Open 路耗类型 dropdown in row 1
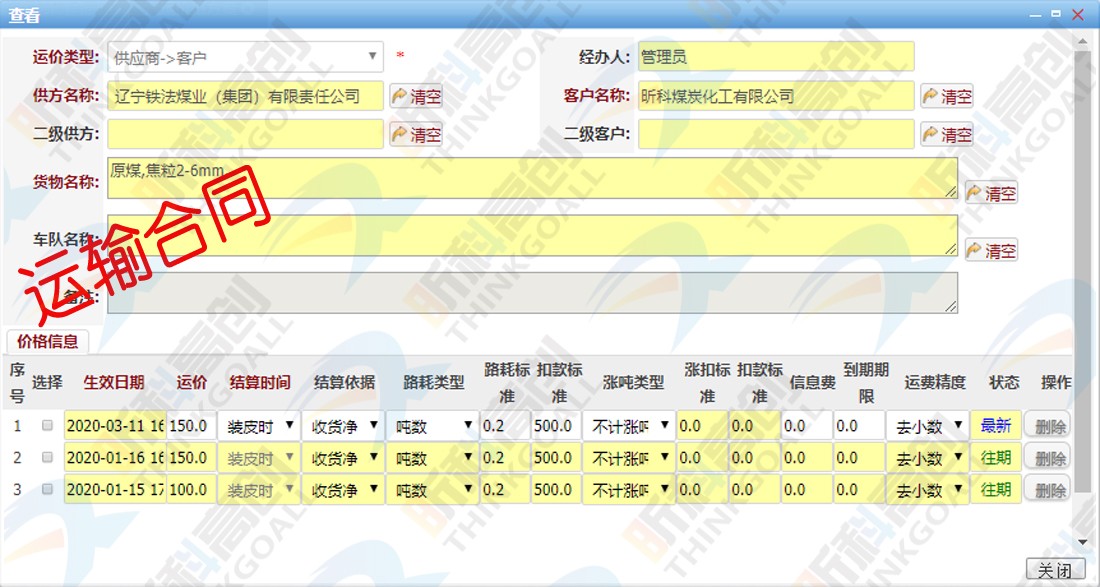Viewport: 1100px width, 587px height. 433,426
